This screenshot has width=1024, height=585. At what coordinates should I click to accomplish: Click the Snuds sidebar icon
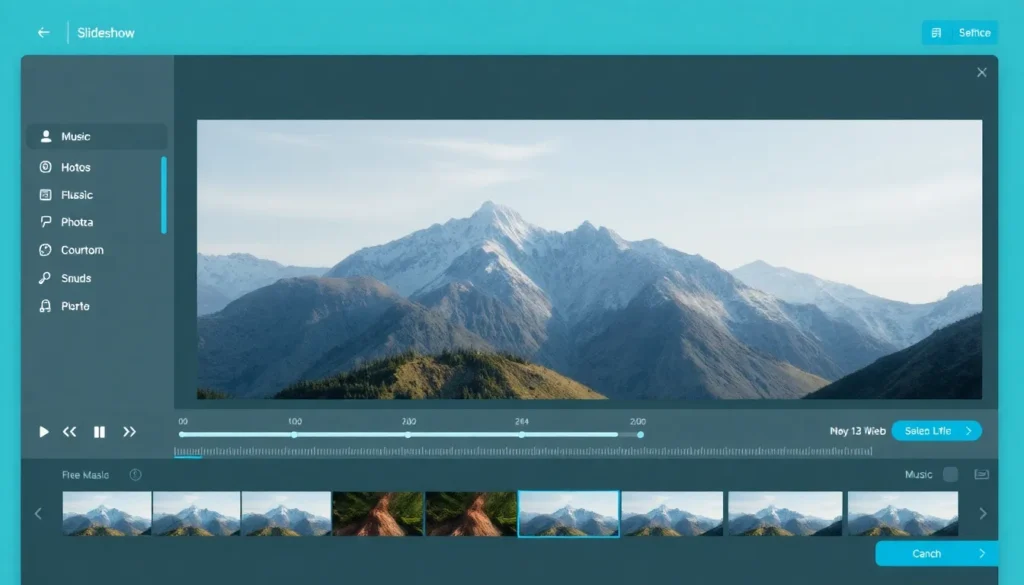(x=45, y=279)
